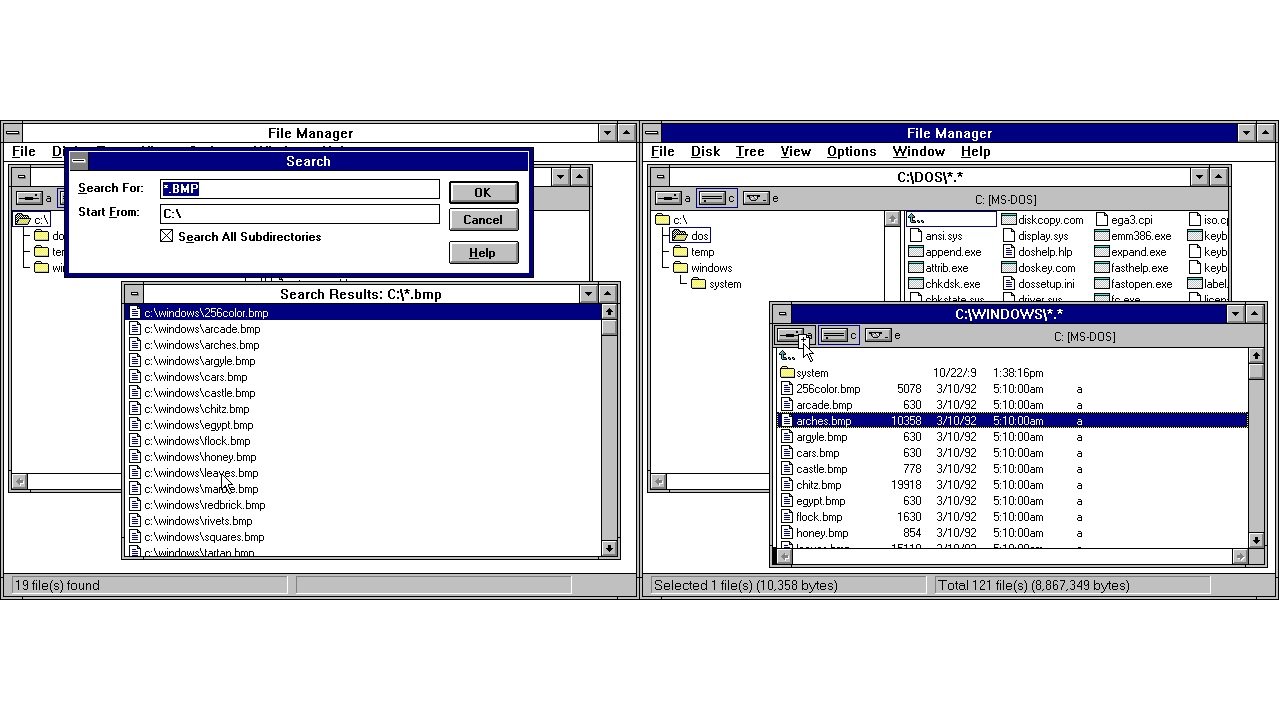Open the File menu in right File Manager

tap(663, 152)
